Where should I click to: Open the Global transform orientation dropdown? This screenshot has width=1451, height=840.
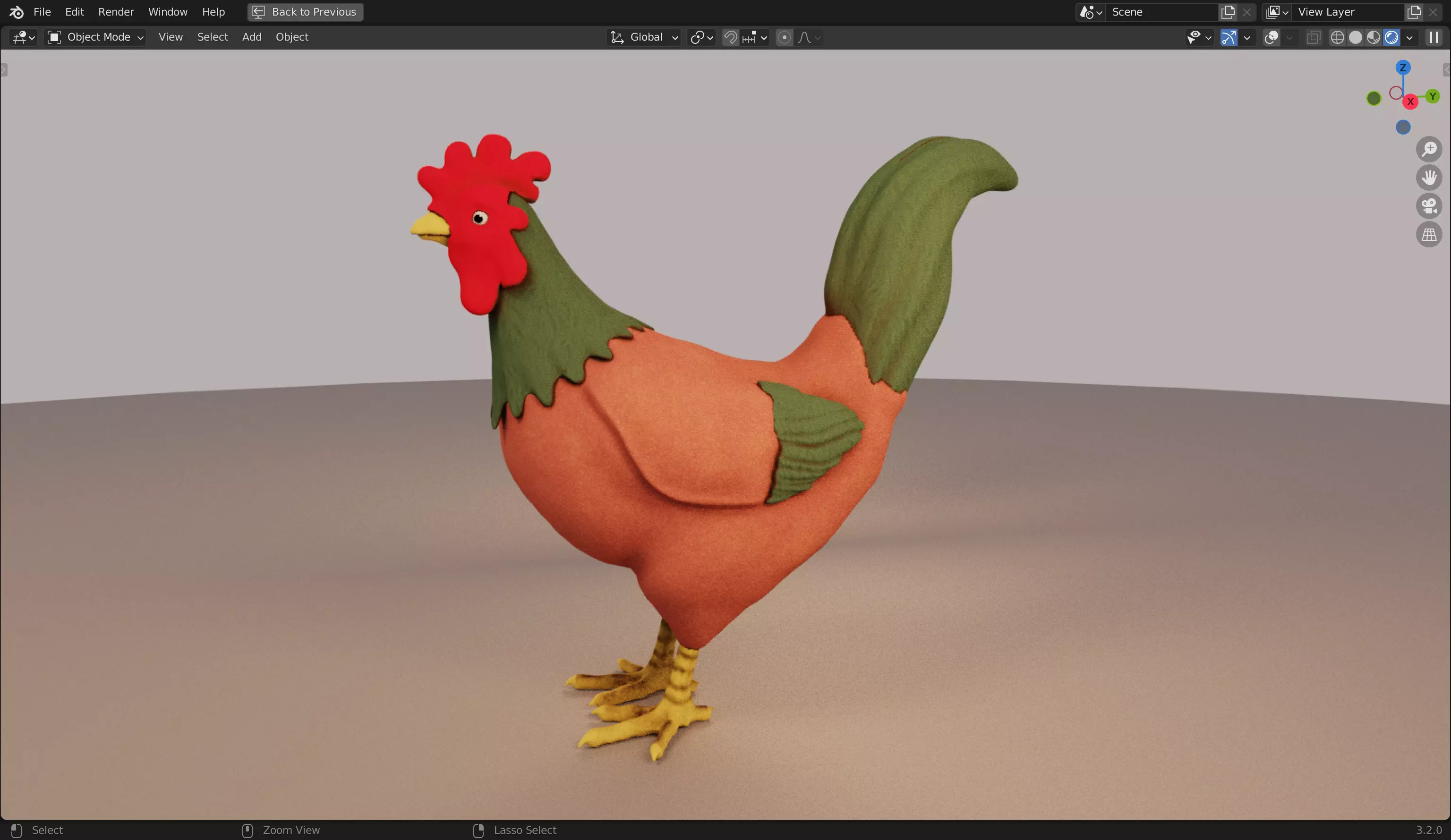(x=645, y=37)
